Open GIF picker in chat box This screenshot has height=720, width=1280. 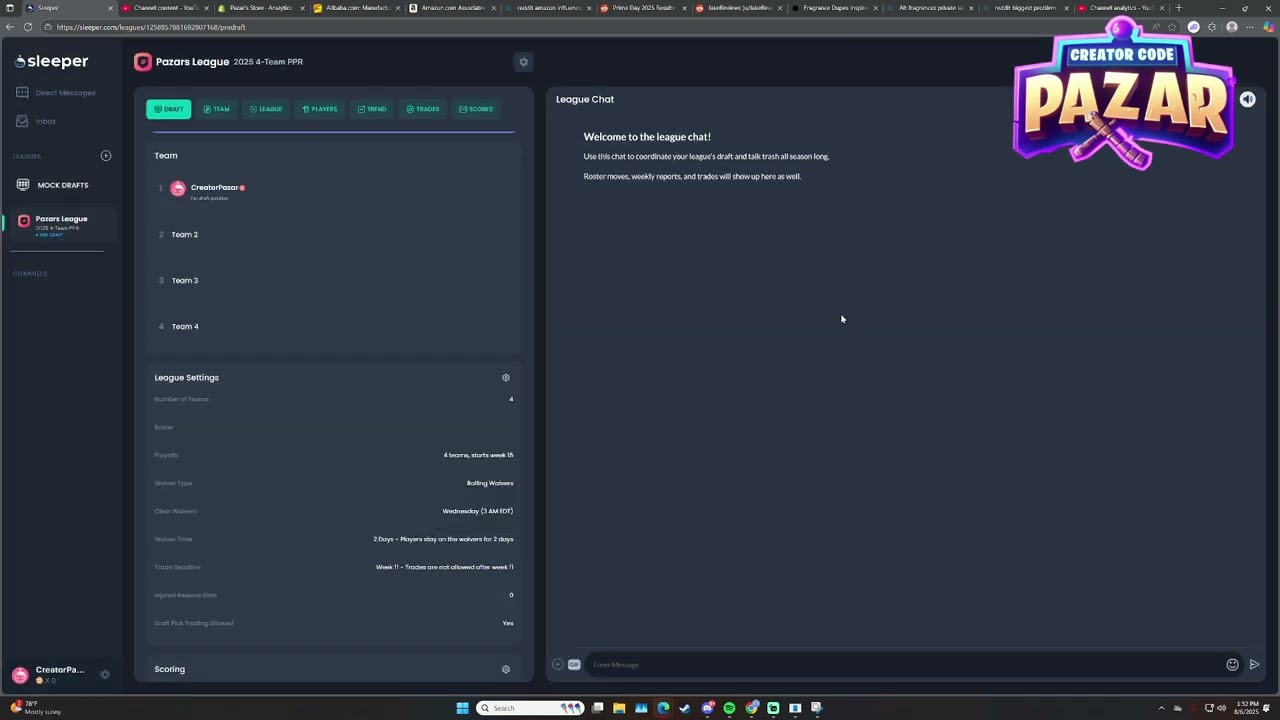coord(574,664)
